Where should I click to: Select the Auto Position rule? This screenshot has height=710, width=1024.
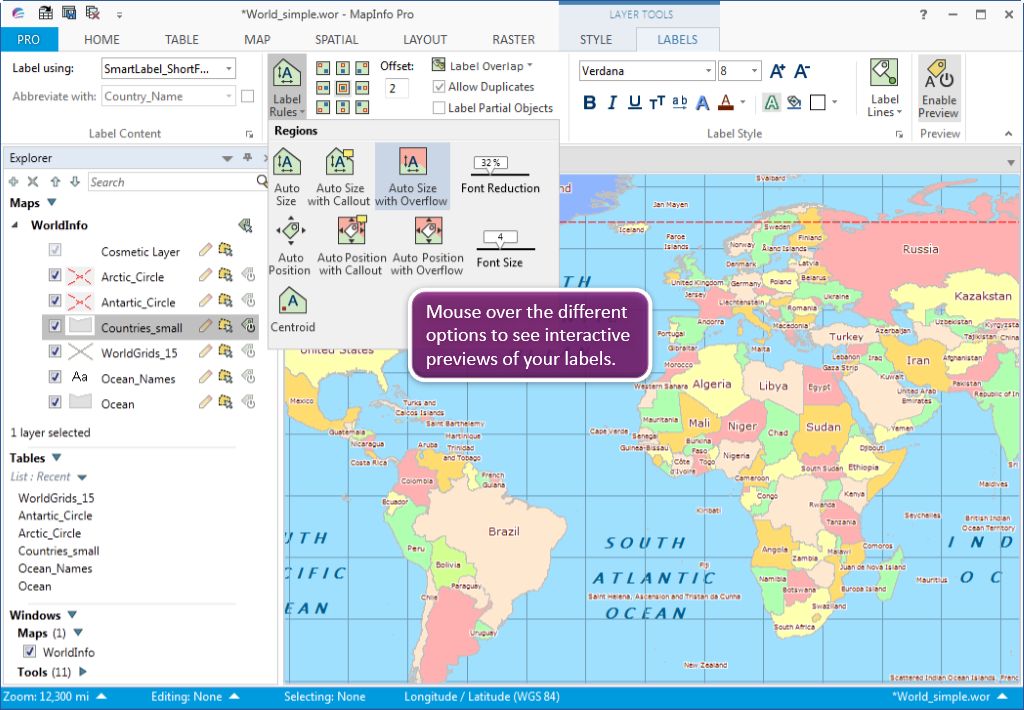point(289,246)
